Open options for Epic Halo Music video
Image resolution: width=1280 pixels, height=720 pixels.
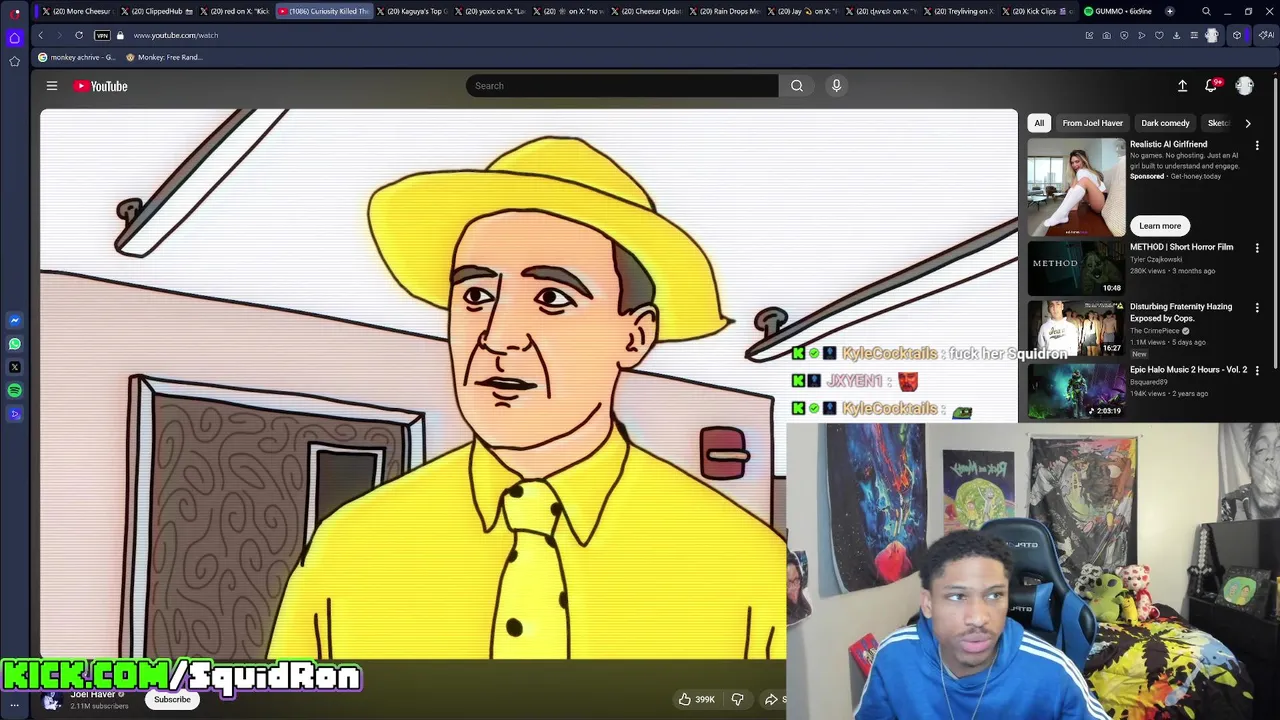click(1257, 371)
